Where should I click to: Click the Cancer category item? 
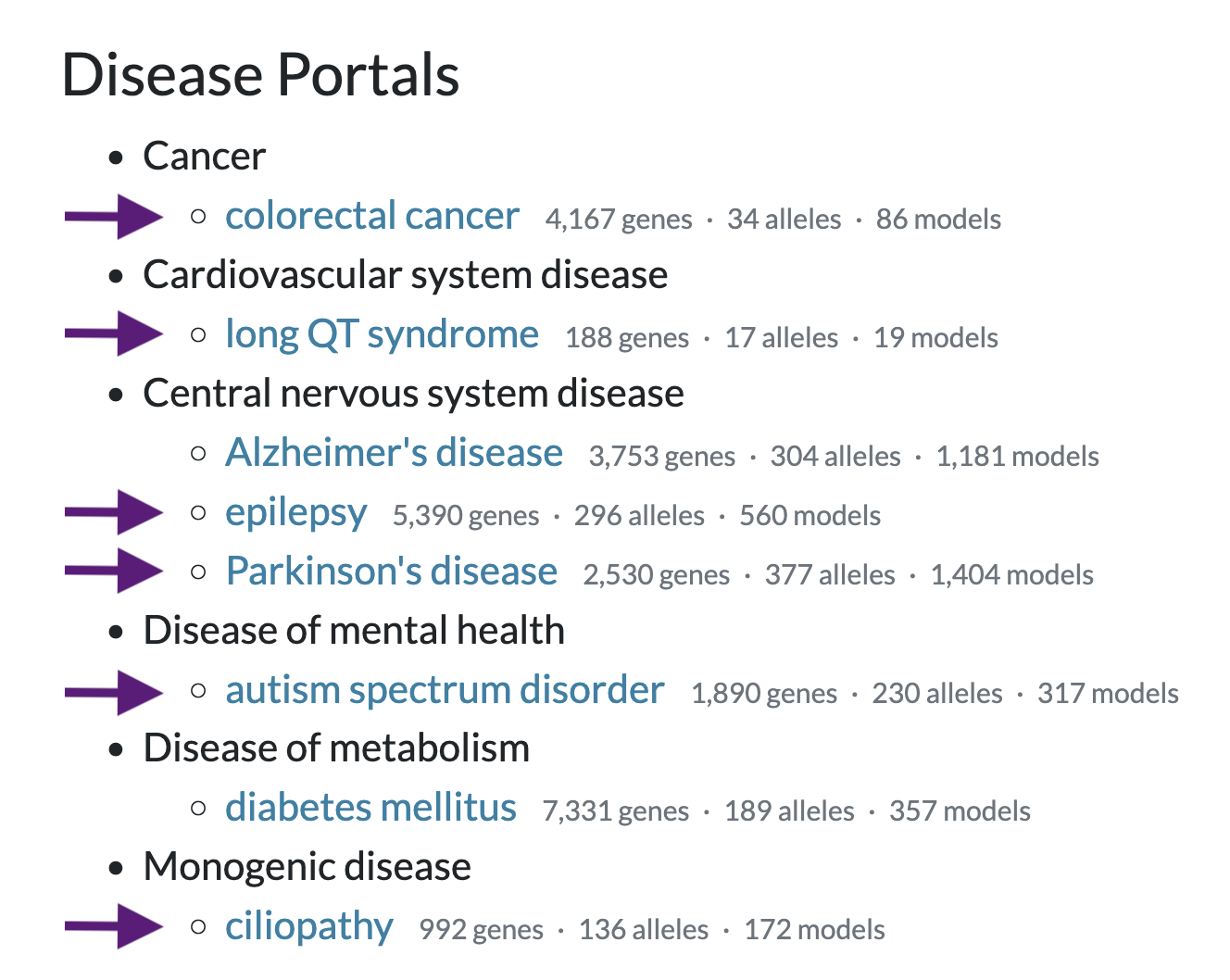[204, 157]
